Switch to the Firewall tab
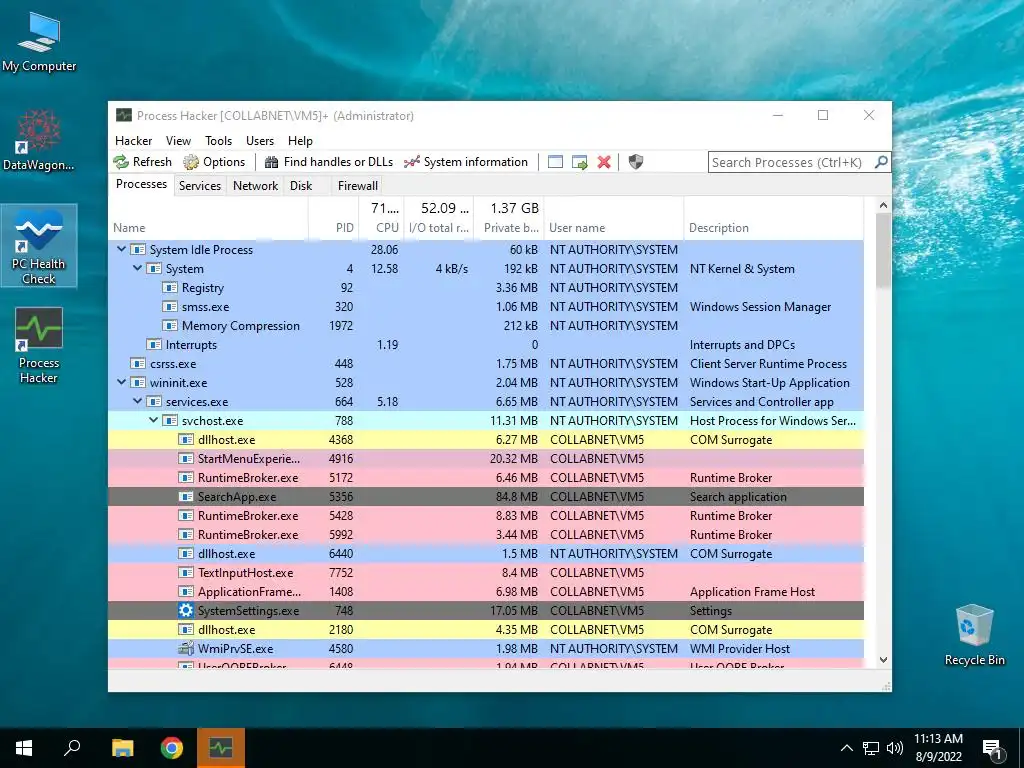Viewport: 1024px width, 768px height. tap(357, 185)
